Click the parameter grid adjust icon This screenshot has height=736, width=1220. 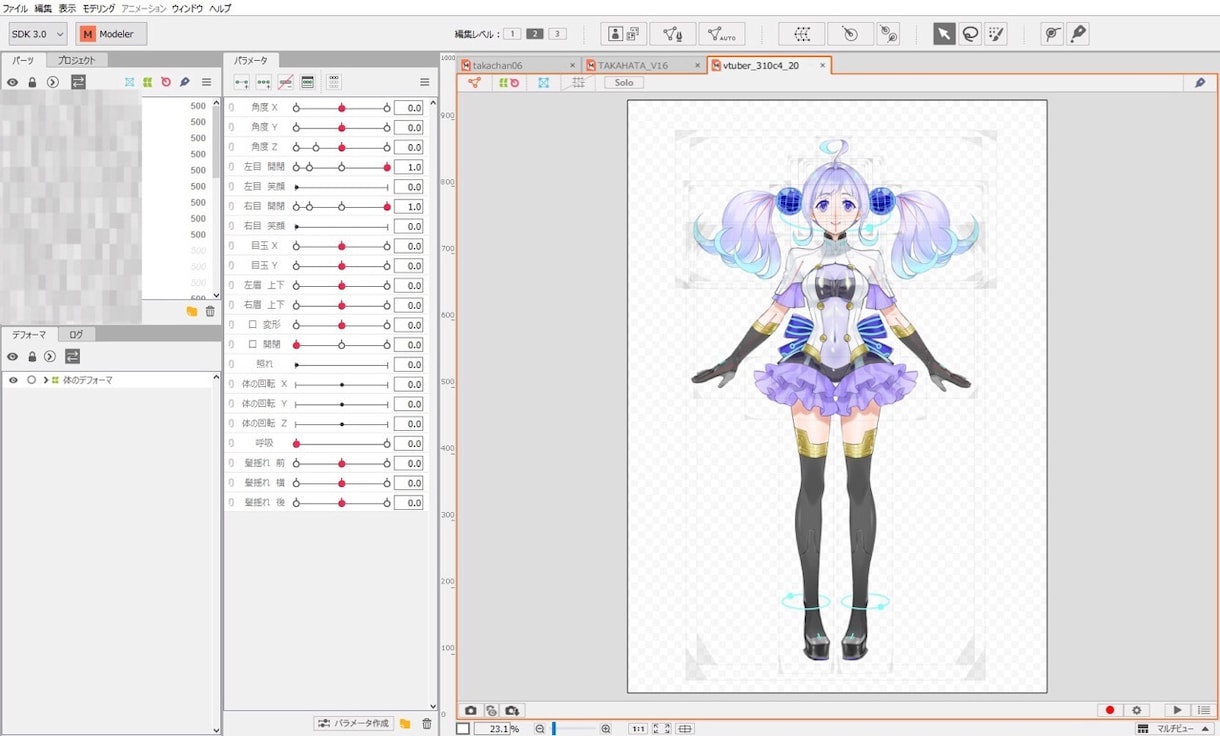pos(334,82)
